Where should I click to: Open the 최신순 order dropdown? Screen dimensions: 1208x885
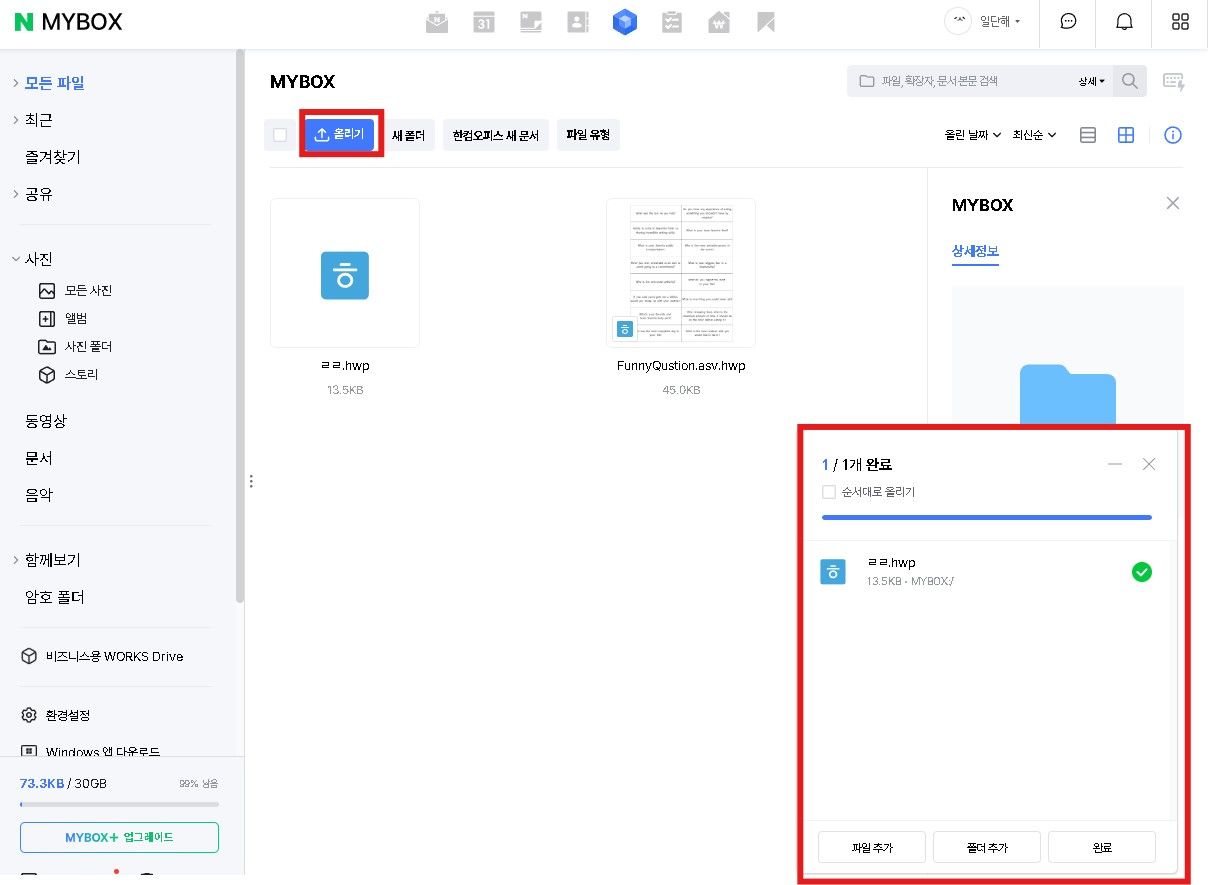tap(1034, 135)
